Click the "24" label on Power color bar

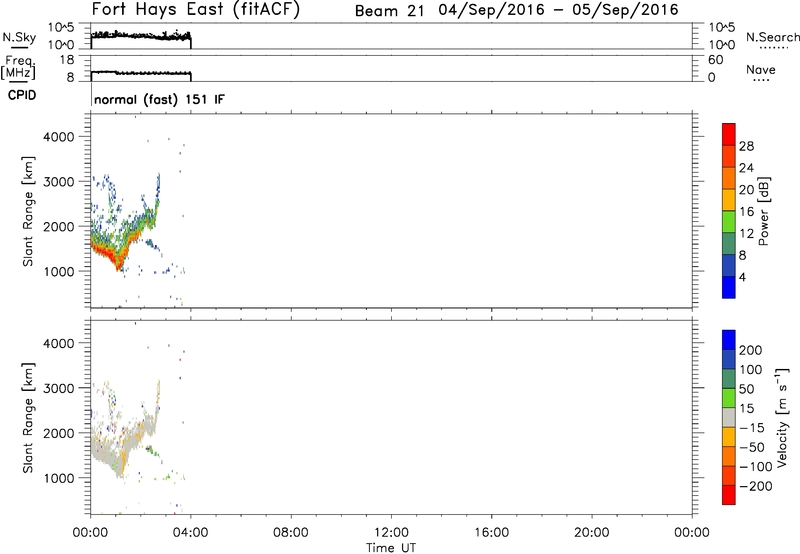(746, 168)
